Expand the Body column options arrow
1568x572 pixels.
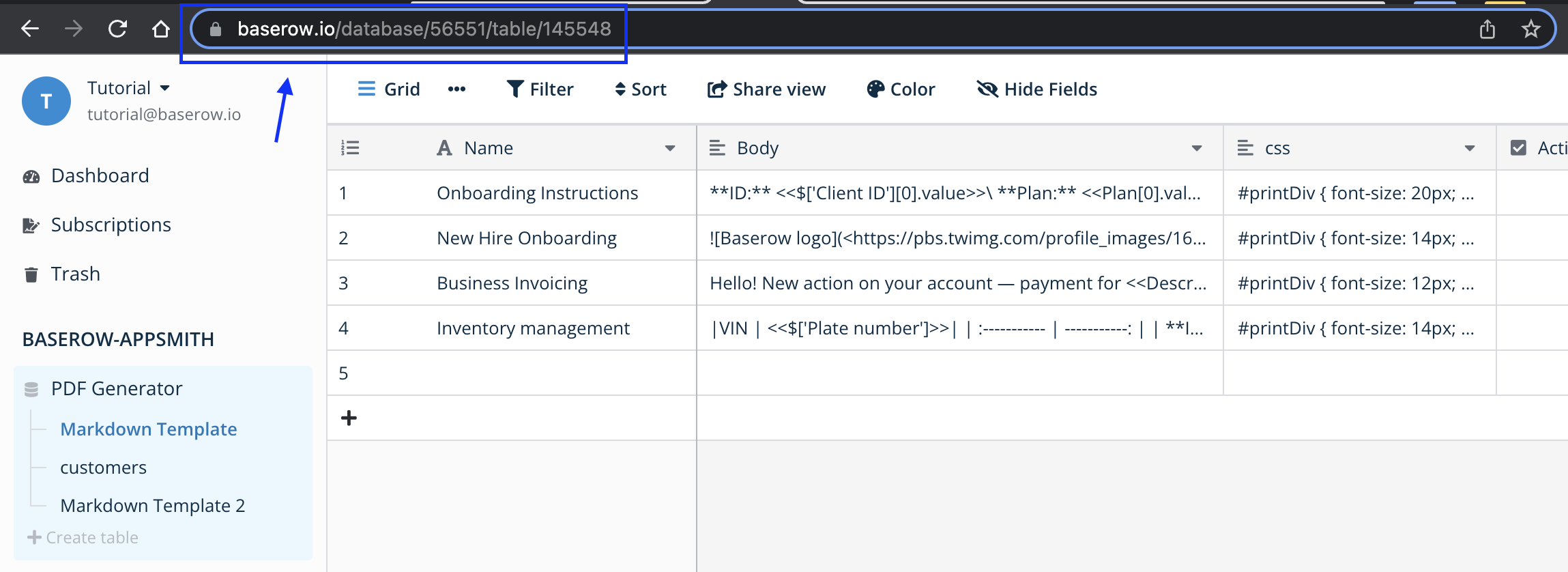tap(1197, 148)
